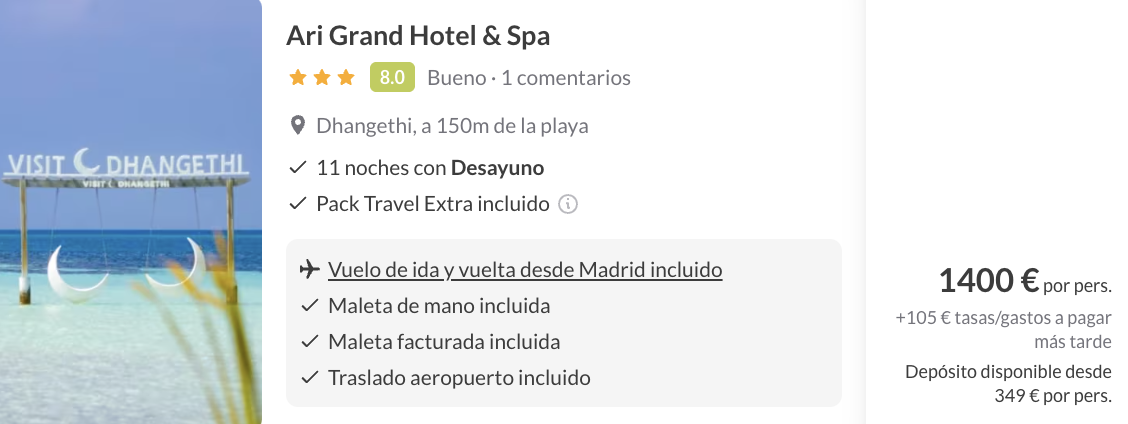This screenshot has height=424, width=1128.
Task: Click checkmark next to Pack Travel Extra incluido
Action: coord(297,204)
